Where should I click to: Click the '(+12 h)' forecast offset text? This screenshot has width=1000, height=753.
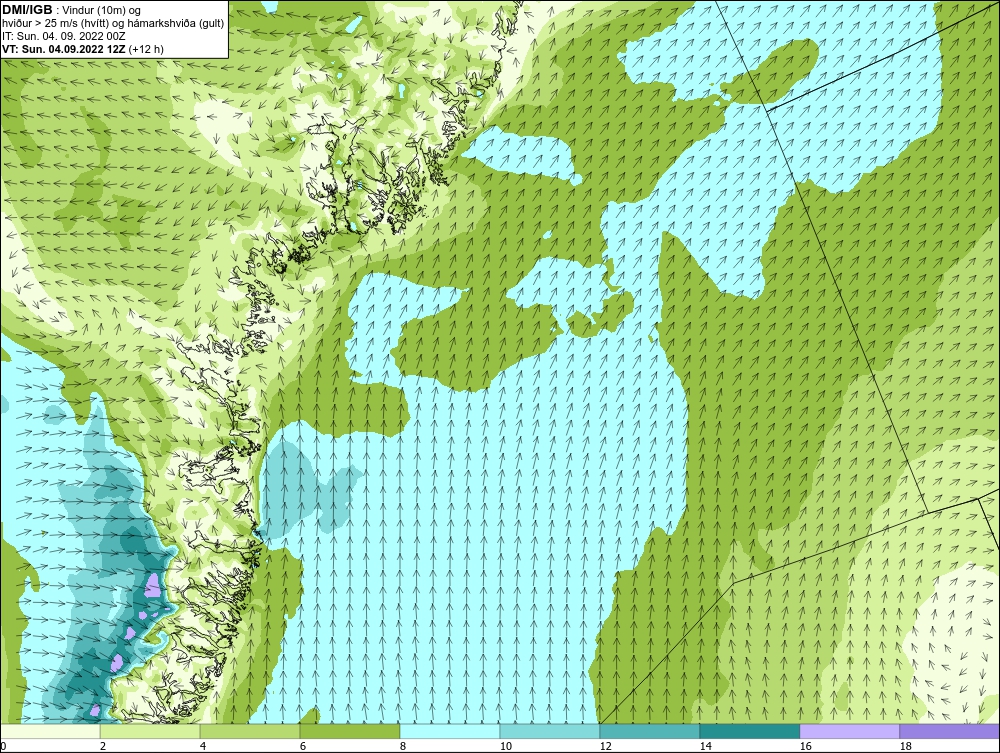coord(146,49)
